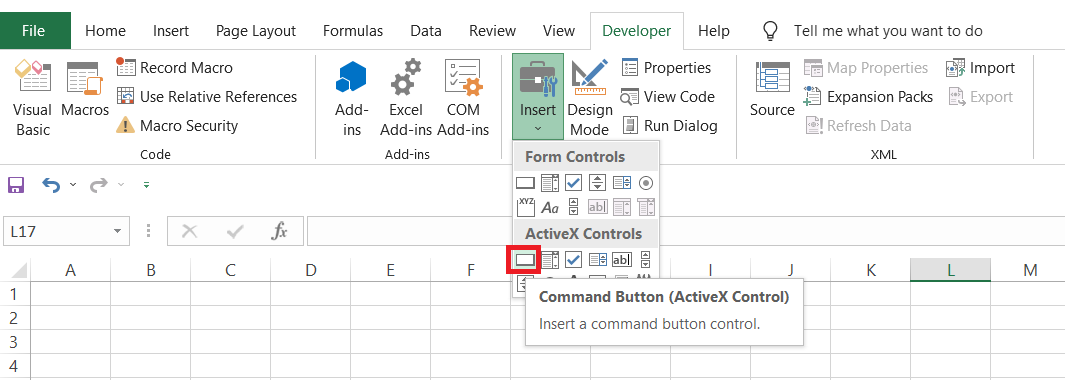Screen dimensions: 1065x380
Task: Choose the Form Controls Check Box
Action: pyautogui.click(x=573, y=182)
